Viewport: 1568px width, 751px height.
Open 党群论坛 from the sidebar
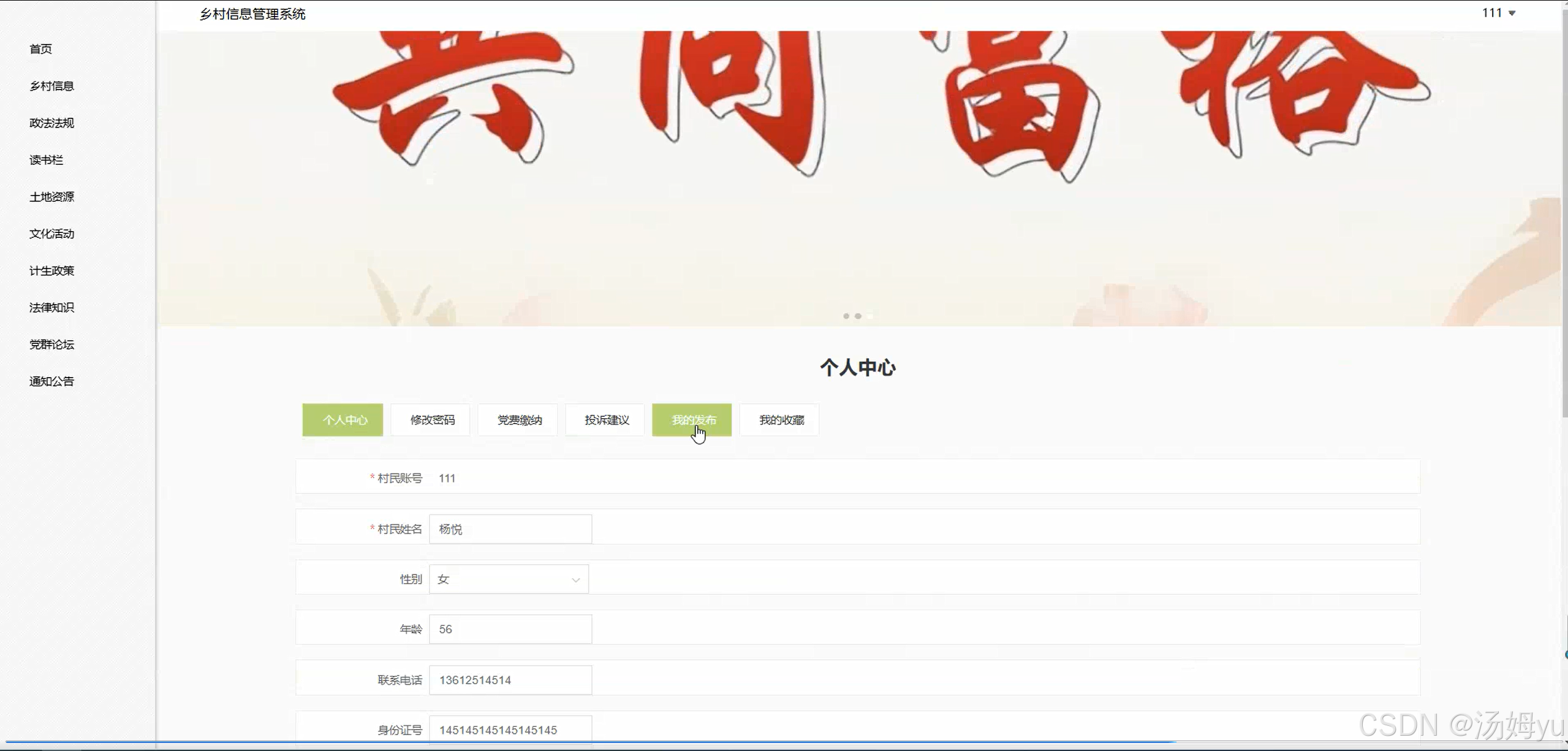(51, 345)
